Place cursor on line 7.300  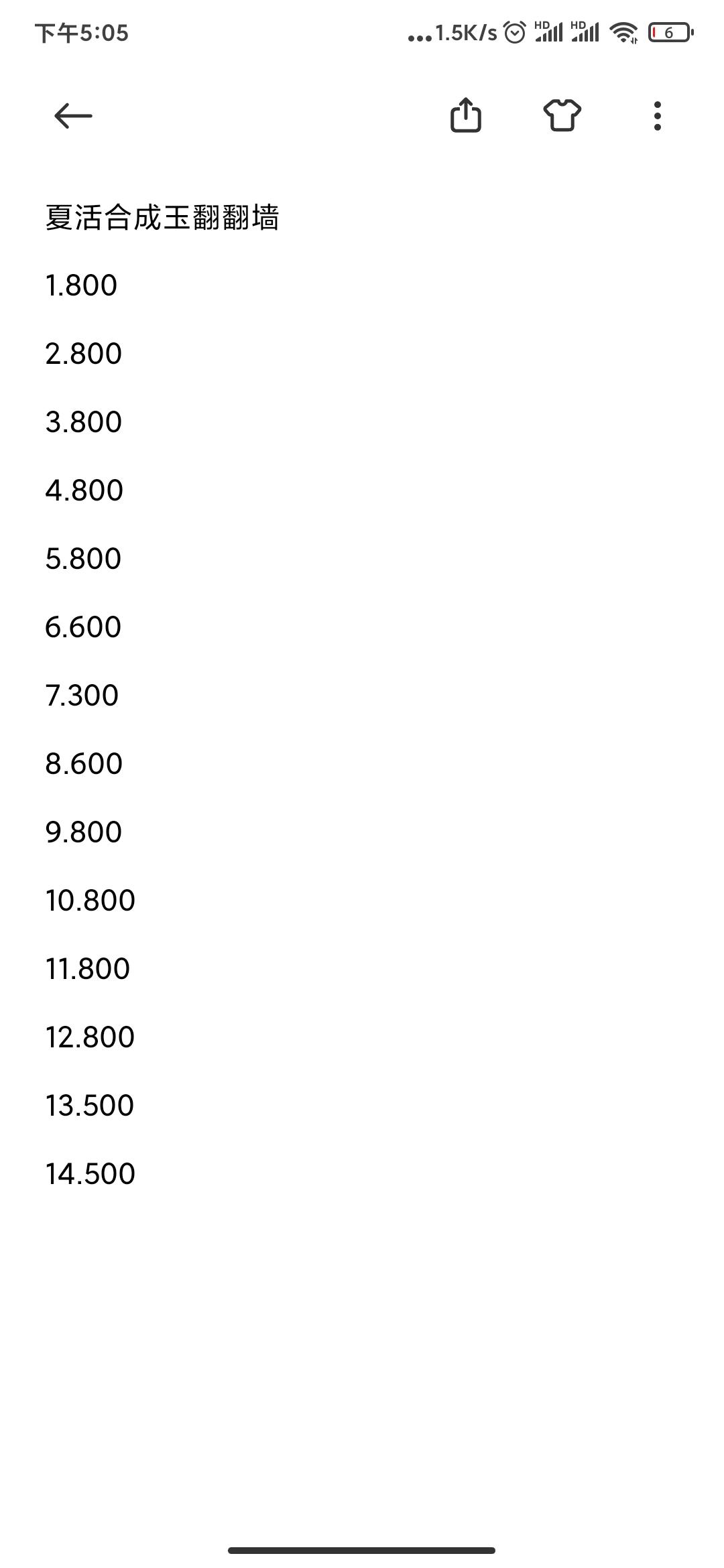click(82, 696)
